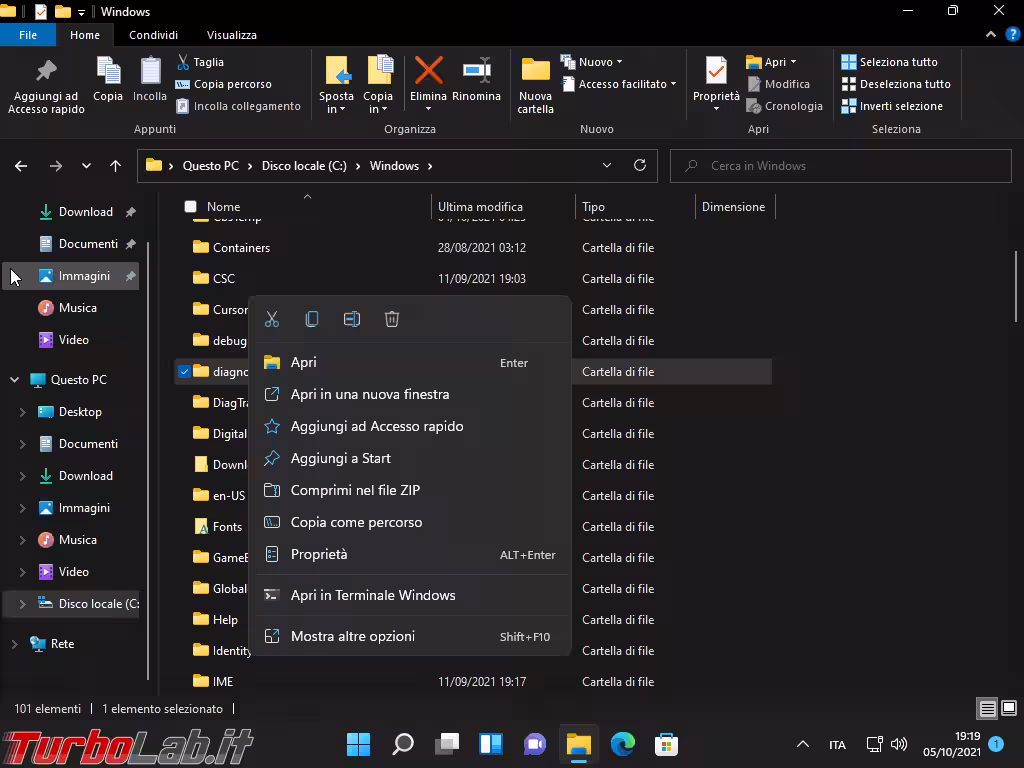
Task: Refresh the current folder view
Action: [x=640, y=166]
